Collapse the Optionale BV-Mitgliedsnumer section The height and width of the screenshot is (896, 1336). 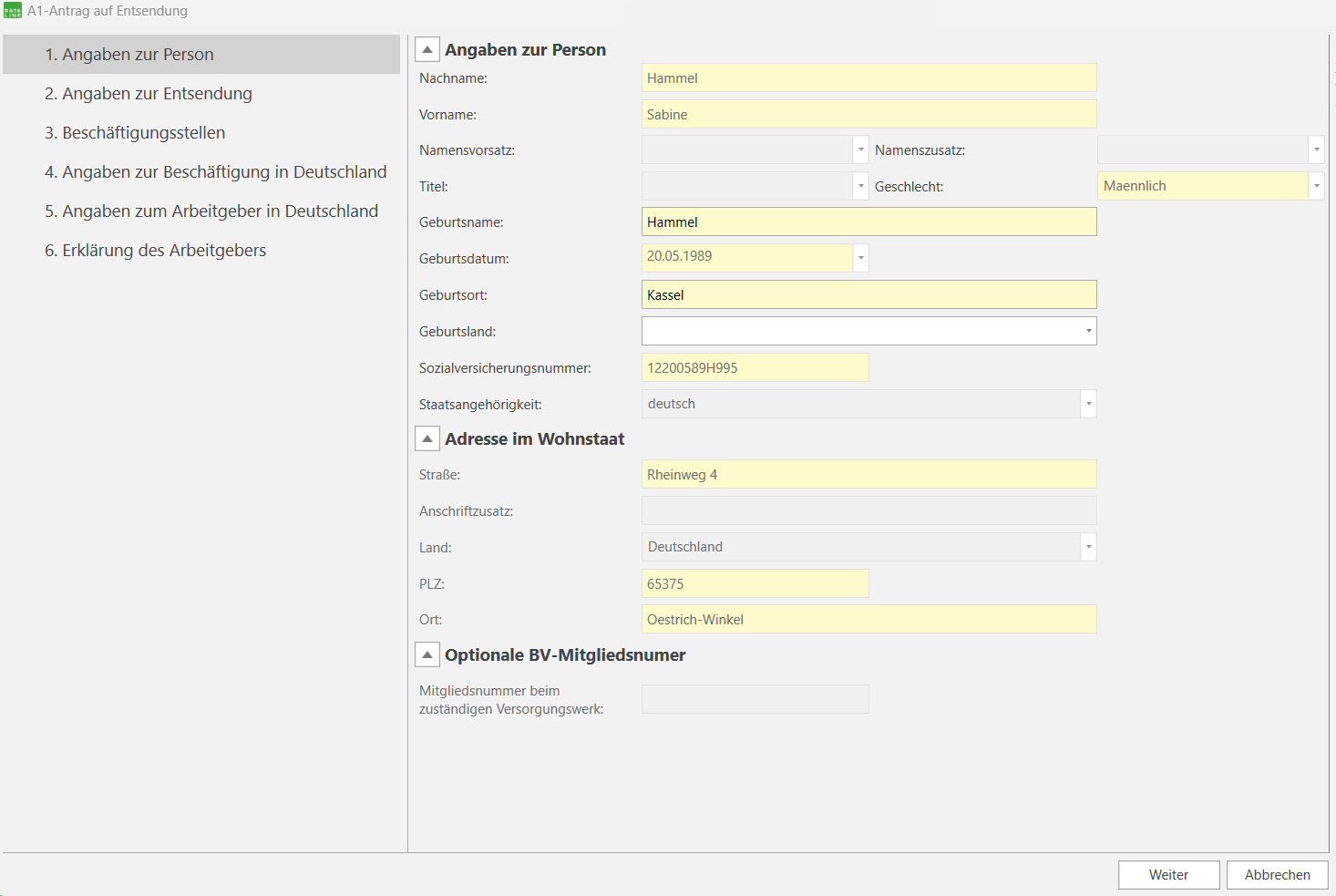[x=427, y=655]
